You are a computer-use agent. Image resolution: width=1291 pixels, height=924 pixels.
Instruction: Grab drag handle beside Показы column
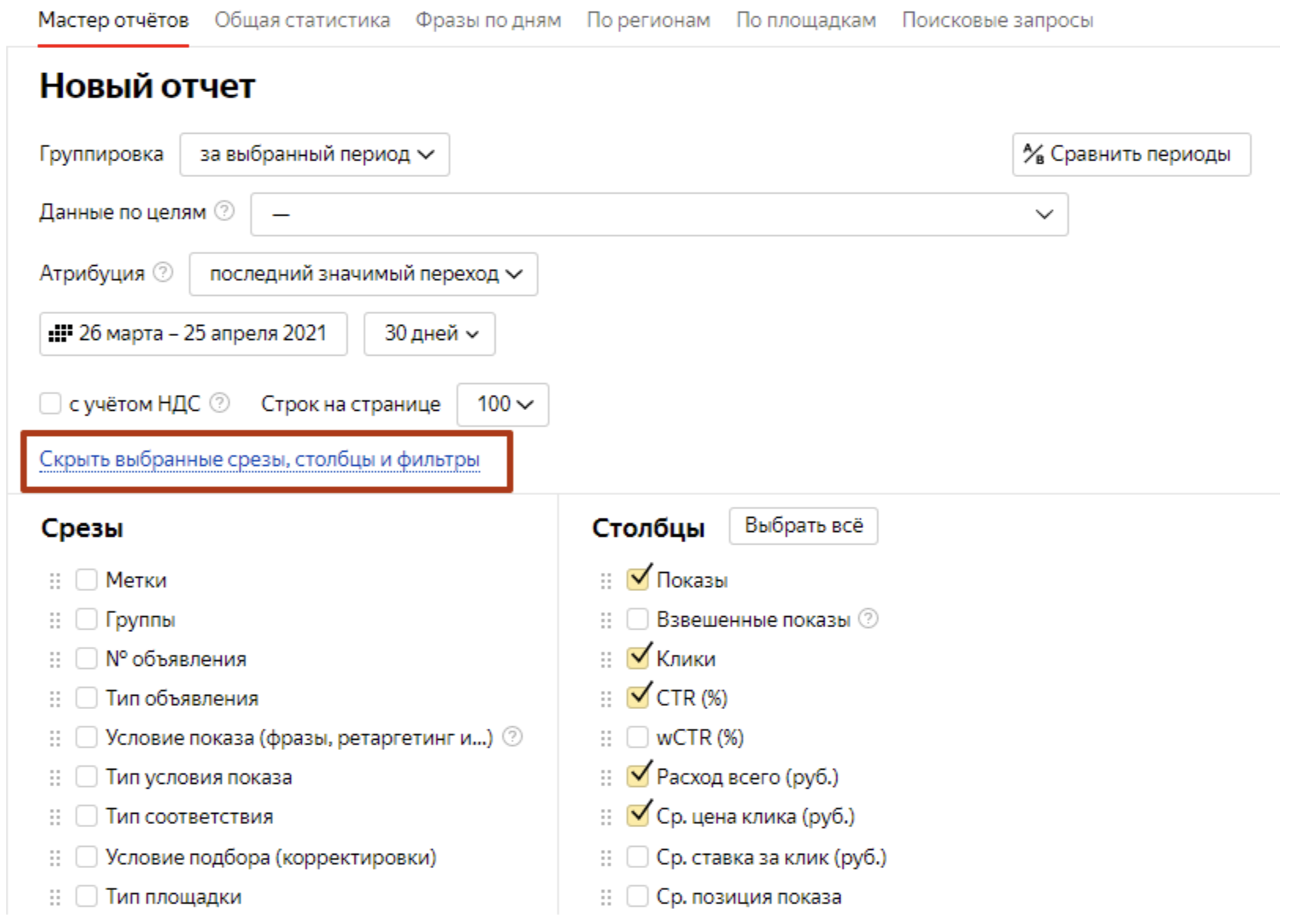(x=605, y=581)
